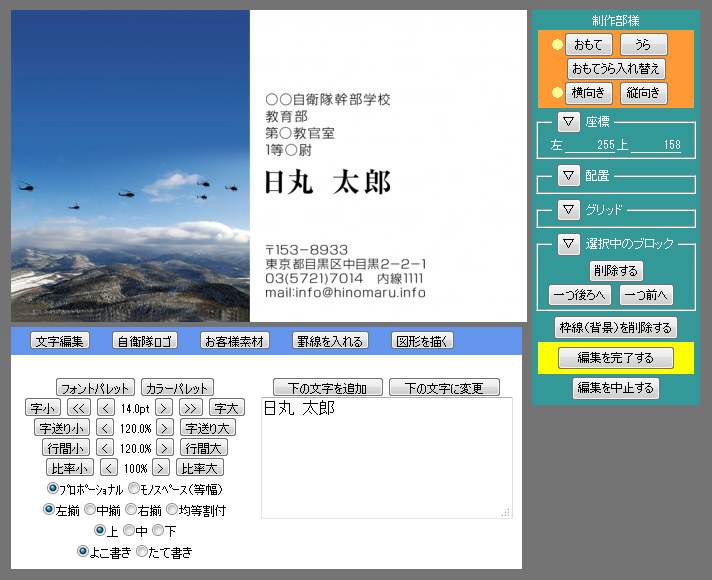Choose 中揃 alignment
Screen dimensions: 712x580
point(90,509)
